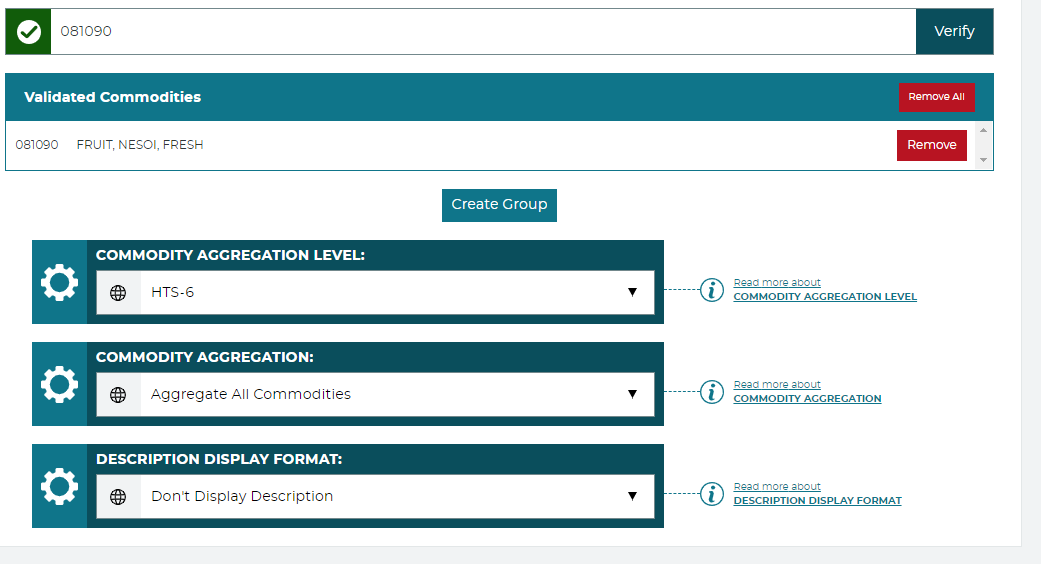The image size is (1041, 564).
Task: Click the gear icon beside Commodity Aggregation
Action: coord(60,384)
